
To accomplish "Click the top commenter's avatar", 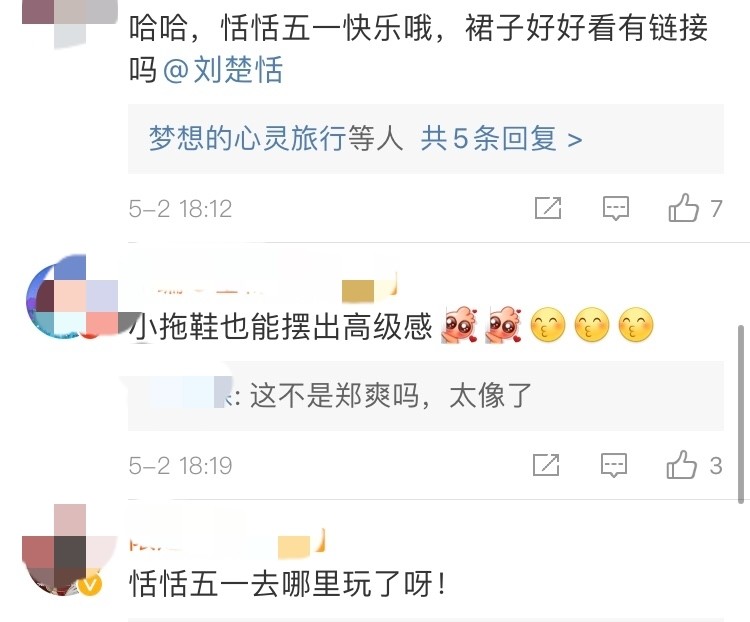I will coord(70,22).
